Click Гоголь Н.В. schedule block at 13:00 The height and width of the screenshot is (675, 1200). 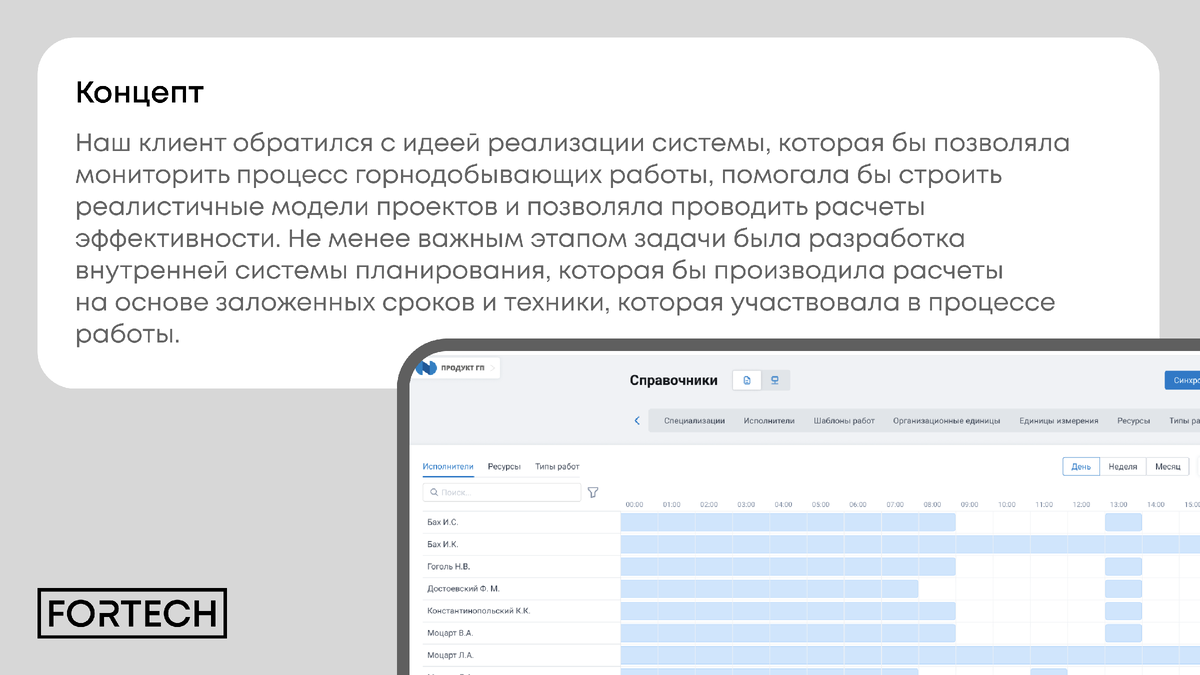tap(1123, 566)
